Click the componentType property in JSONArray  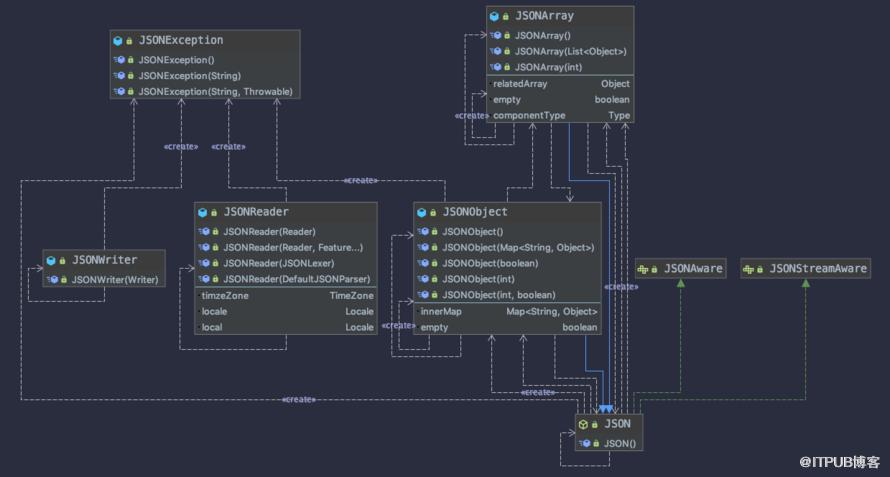[x=529, y=115]
